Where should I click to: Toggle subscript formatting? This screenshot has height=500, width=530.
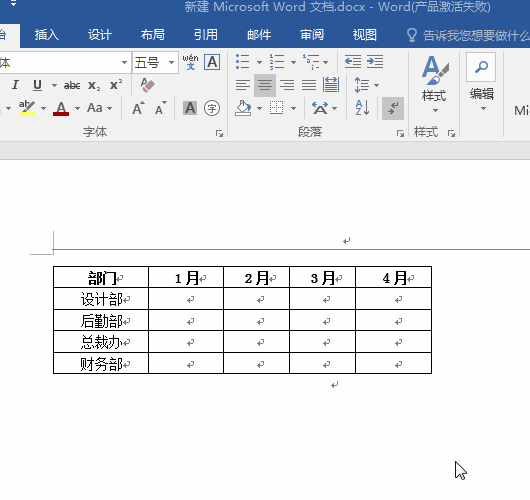click(94, 85)
